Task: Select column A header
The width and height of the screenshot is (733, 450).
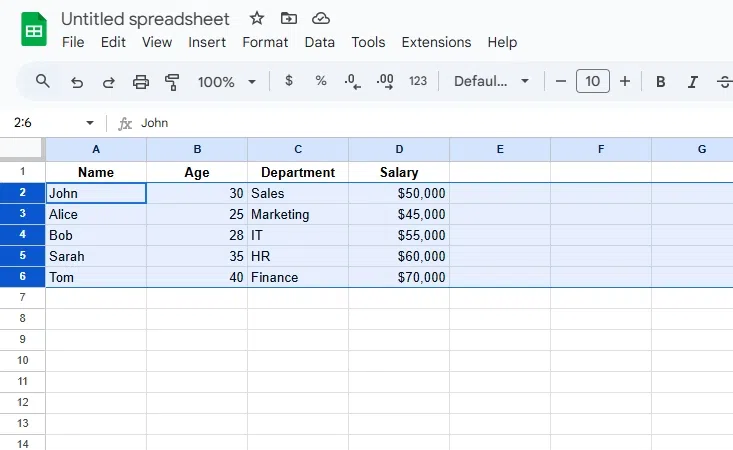Action: coord(96,149)
